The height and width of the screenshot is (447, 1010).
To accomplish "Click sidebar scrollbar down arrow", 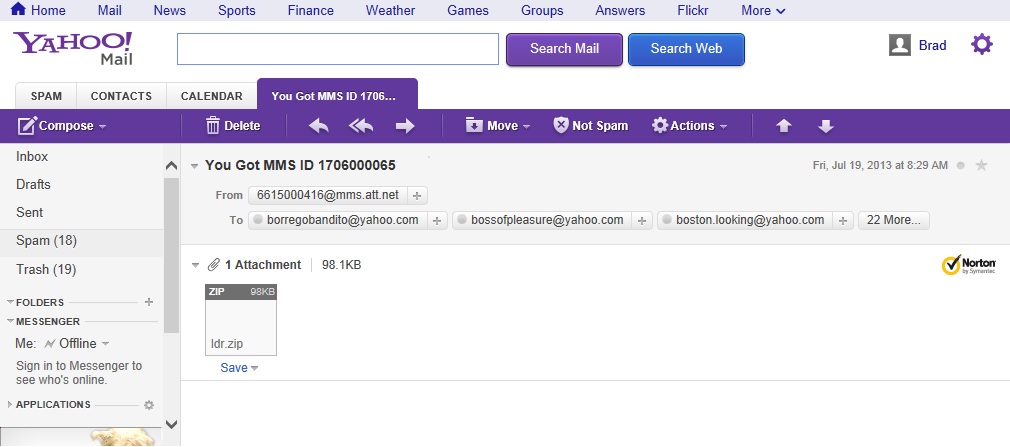I will tap(171, 424).
